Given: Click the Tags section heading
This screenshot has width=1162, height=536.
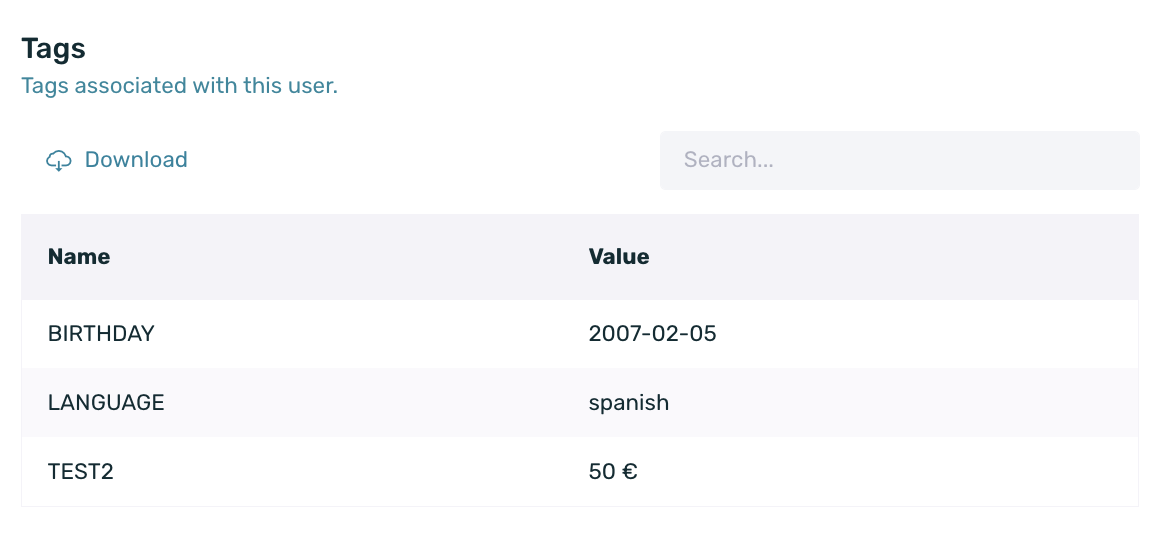Looking at the screenshot, I should tap(53, 49).
